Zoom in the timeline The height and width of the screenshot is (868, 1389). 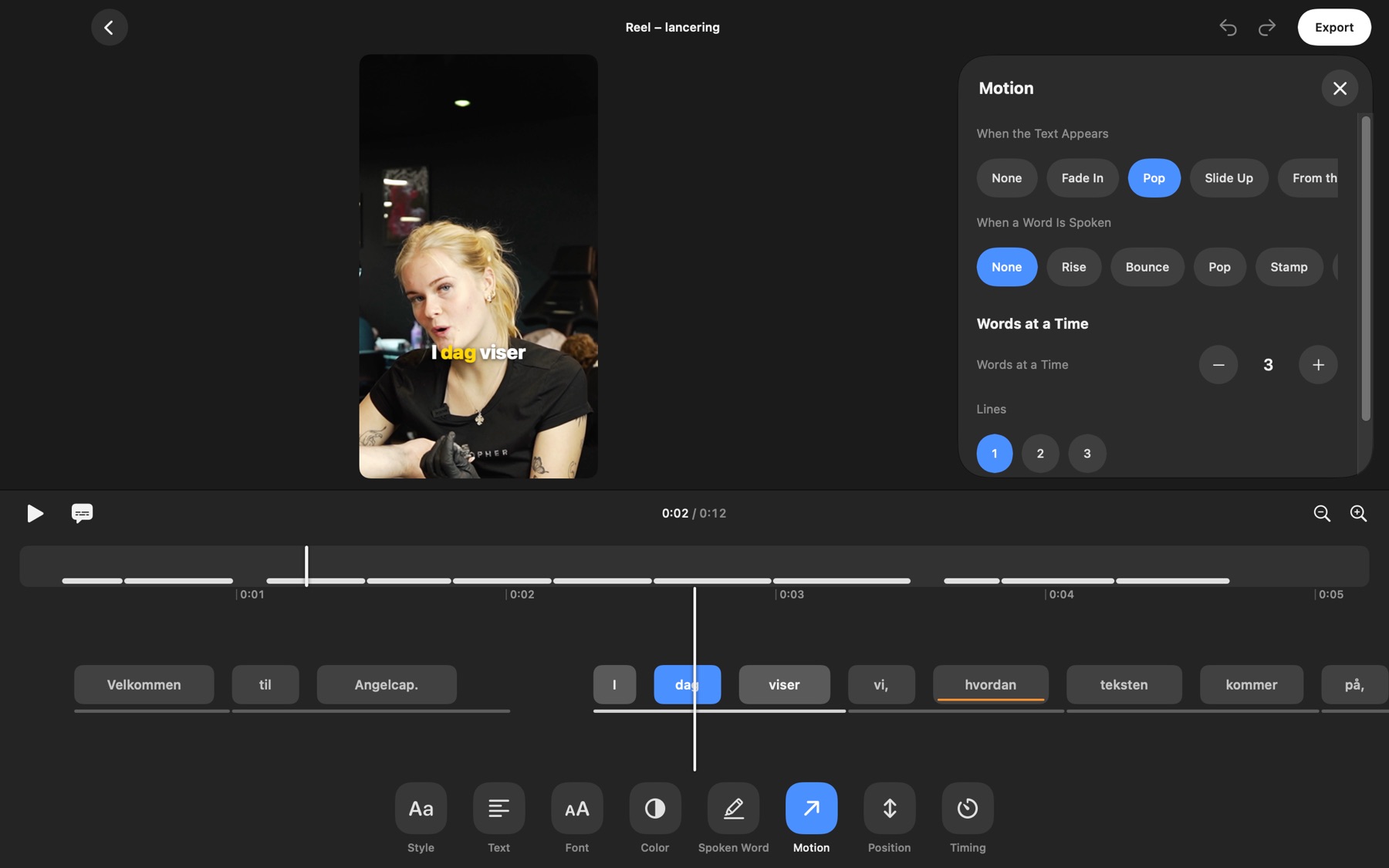[x=1358, y=513]
